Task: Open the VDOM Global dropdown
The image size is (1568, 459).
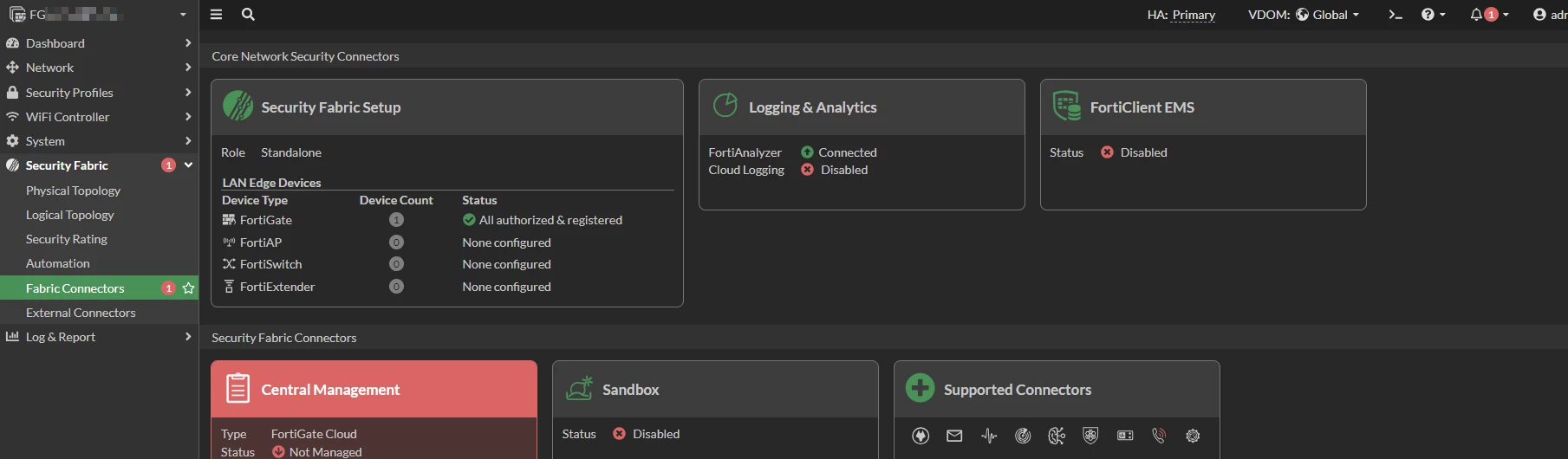Action: (1304, 15)
